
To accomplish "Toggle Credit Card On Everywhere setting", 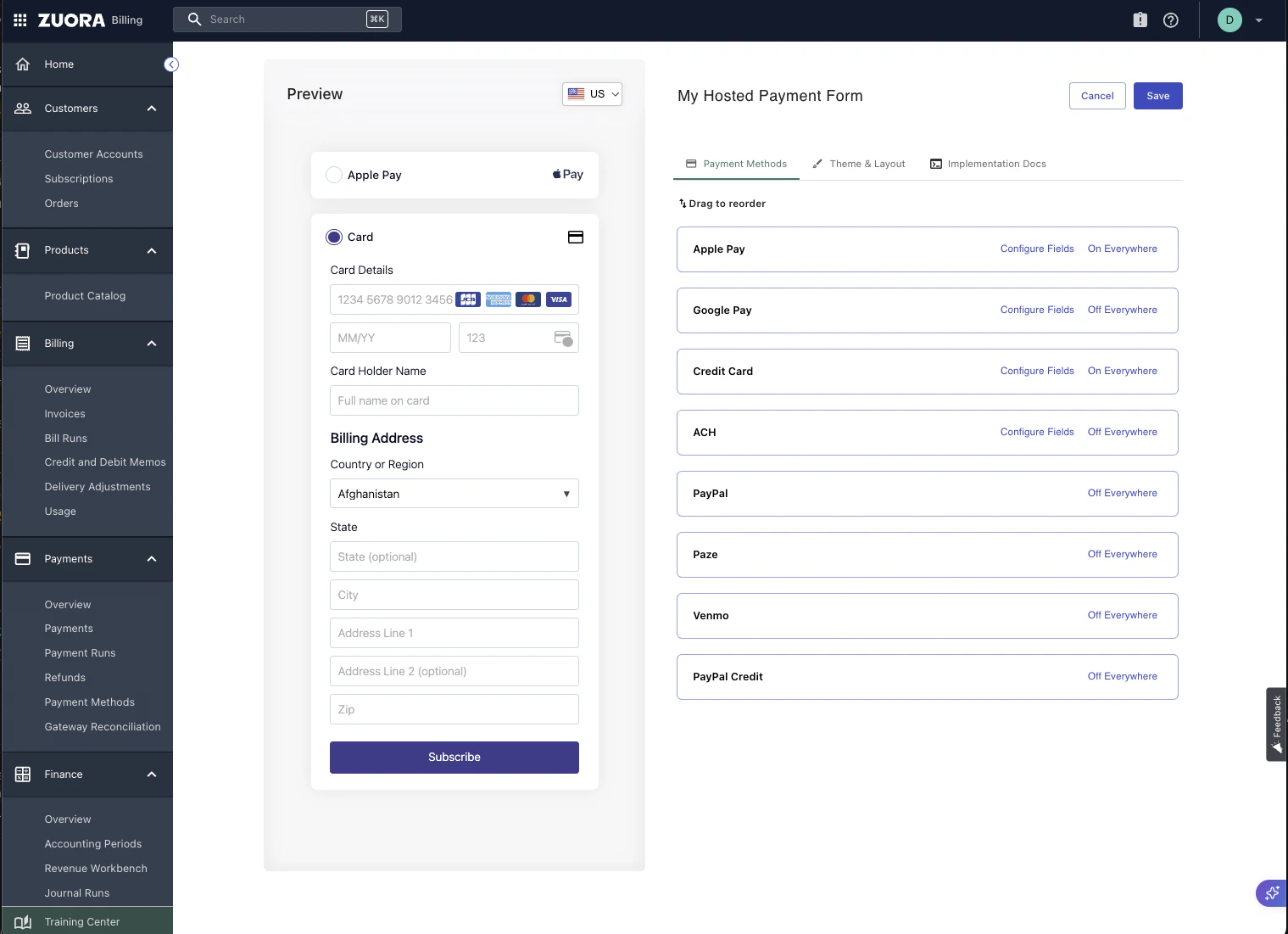I will (x=1123, y=371).
